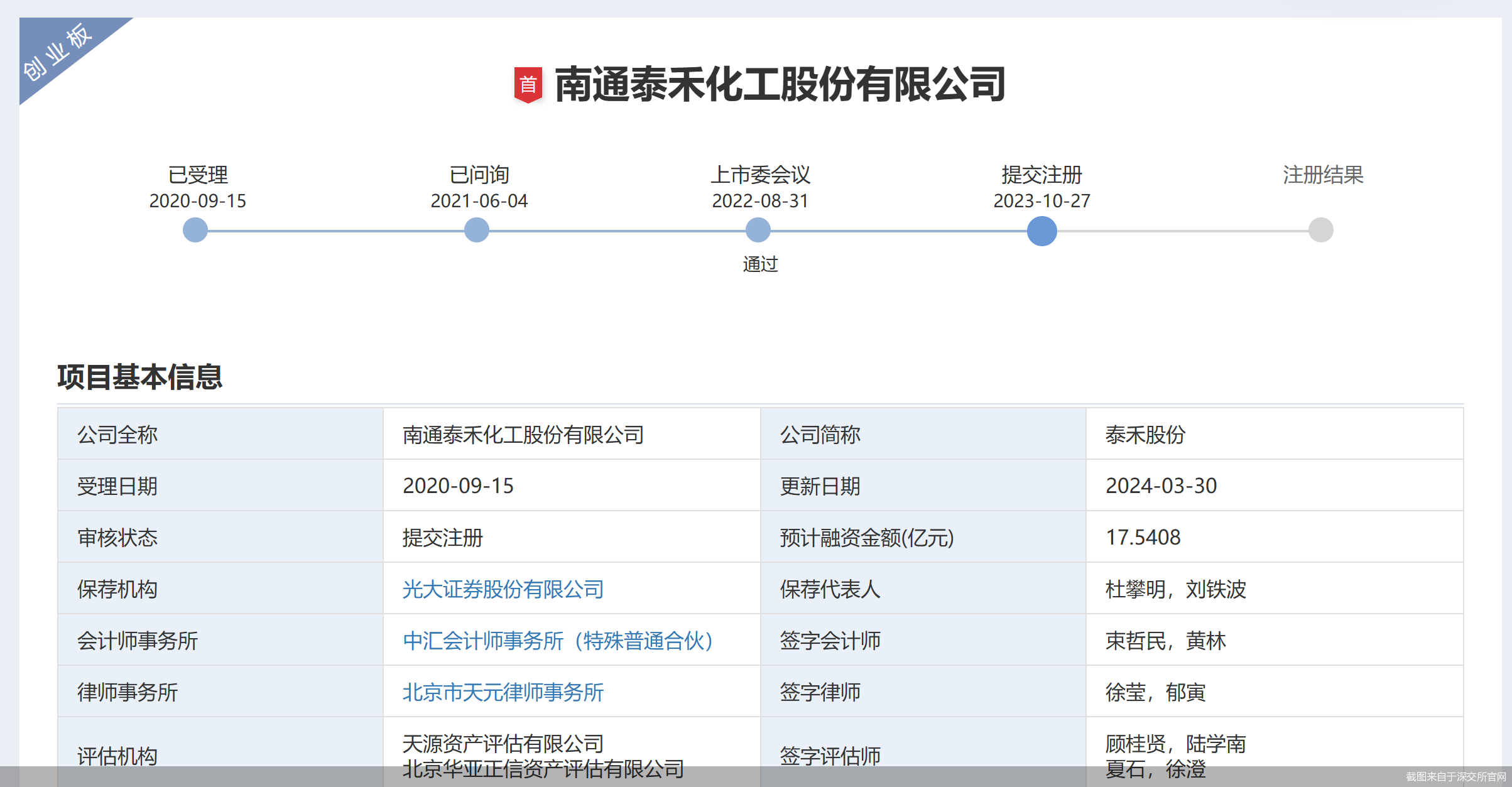Click the 提交注册 timeline node
Screen dimensions: 1512x787
point(1042,231)
